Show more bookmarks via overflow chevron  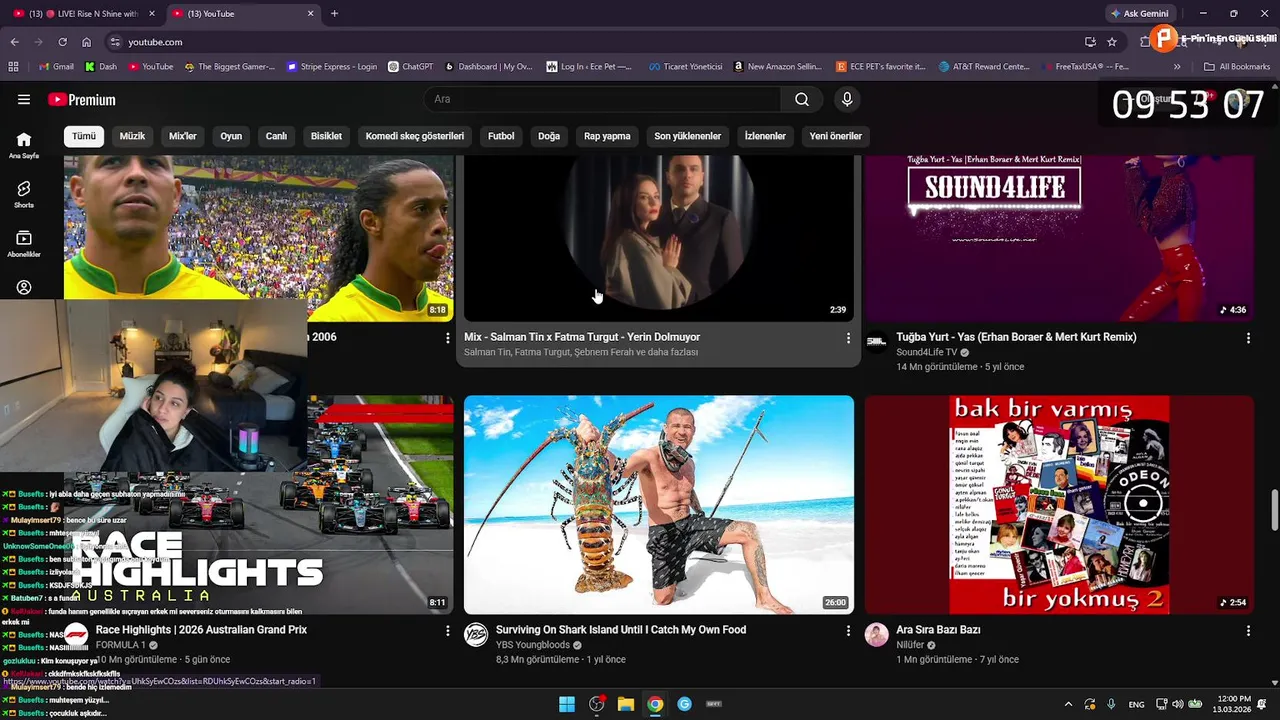coord(1177,67)
